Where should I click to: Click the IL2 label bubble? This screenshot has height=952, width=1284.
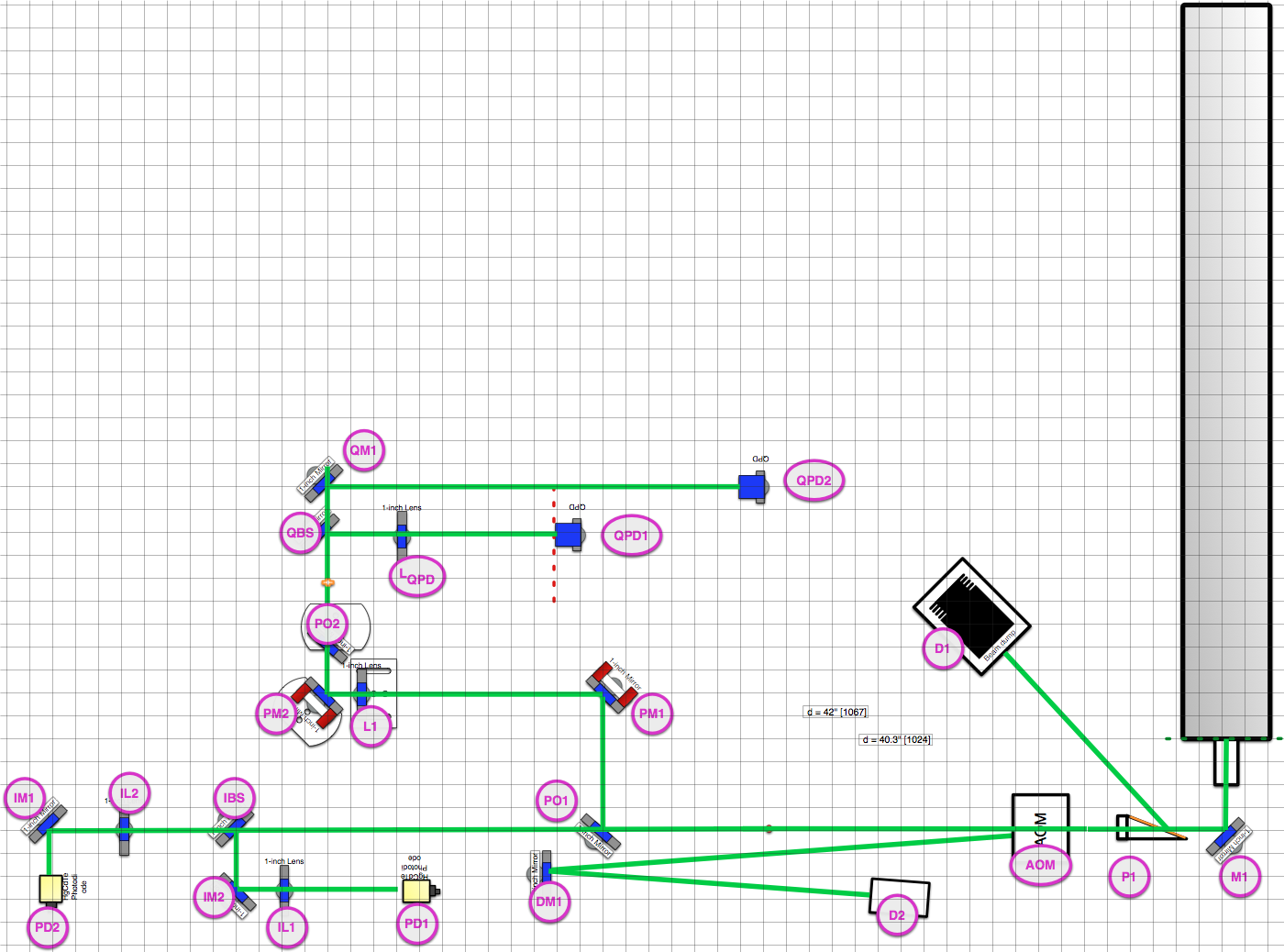point(129,793)
